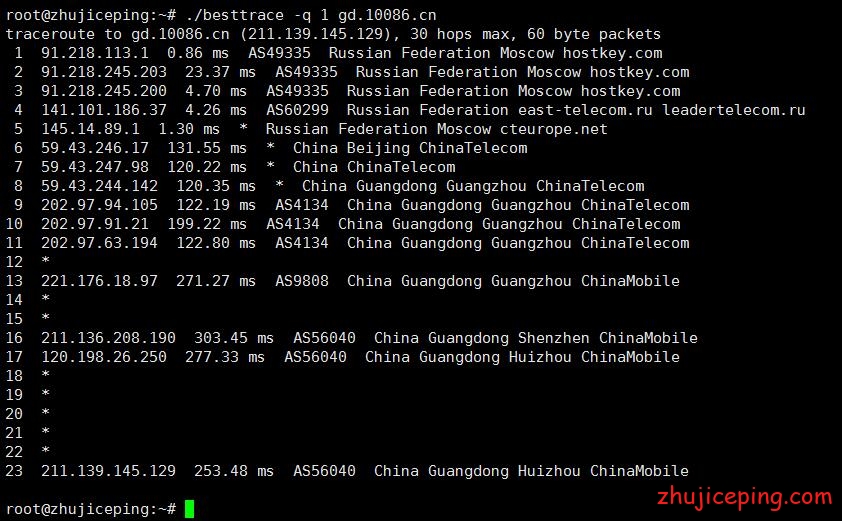Click hop 2 IP '91.218.245.203'
Image resolution: width=842 pixels, height=521 pixels.
point(104,72)
